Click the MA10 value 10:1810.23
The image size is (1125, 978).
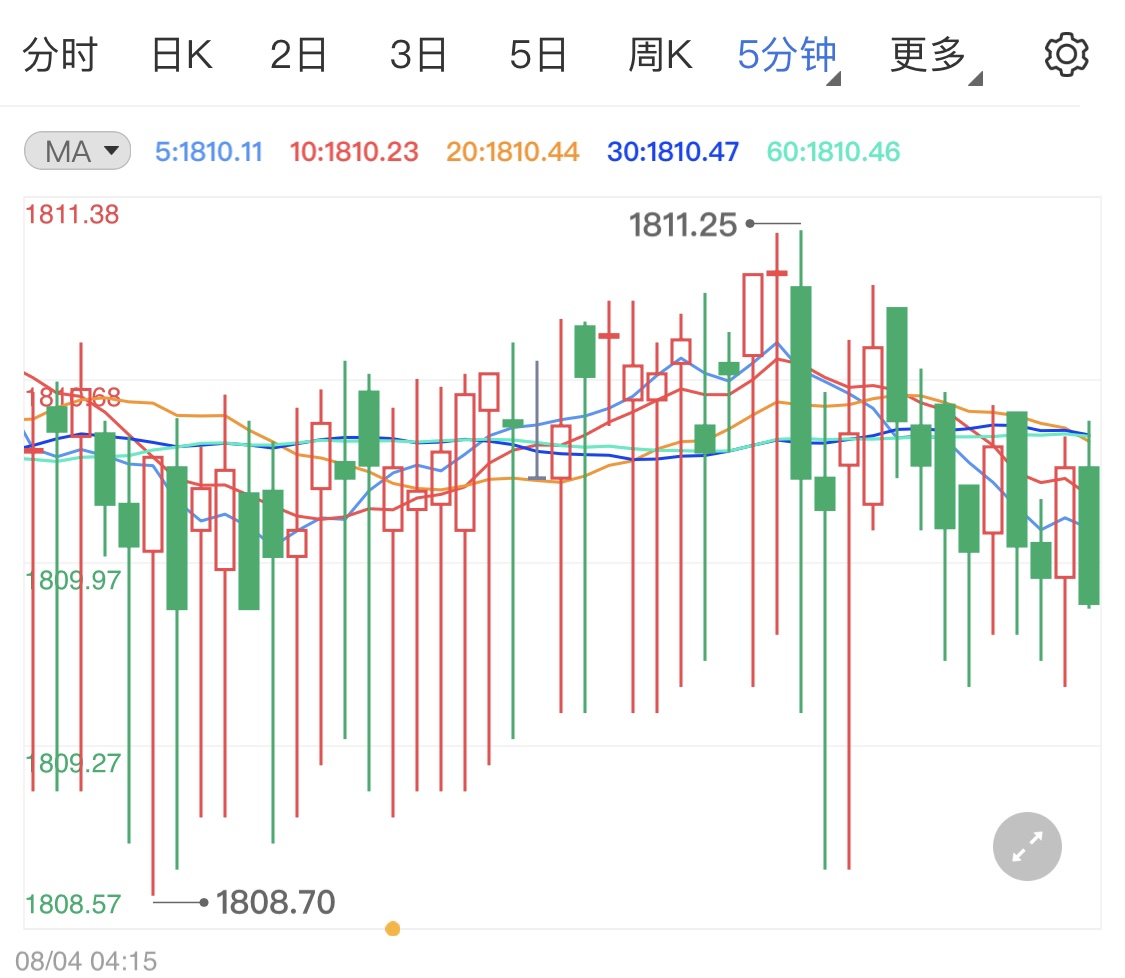coord(354,151)
